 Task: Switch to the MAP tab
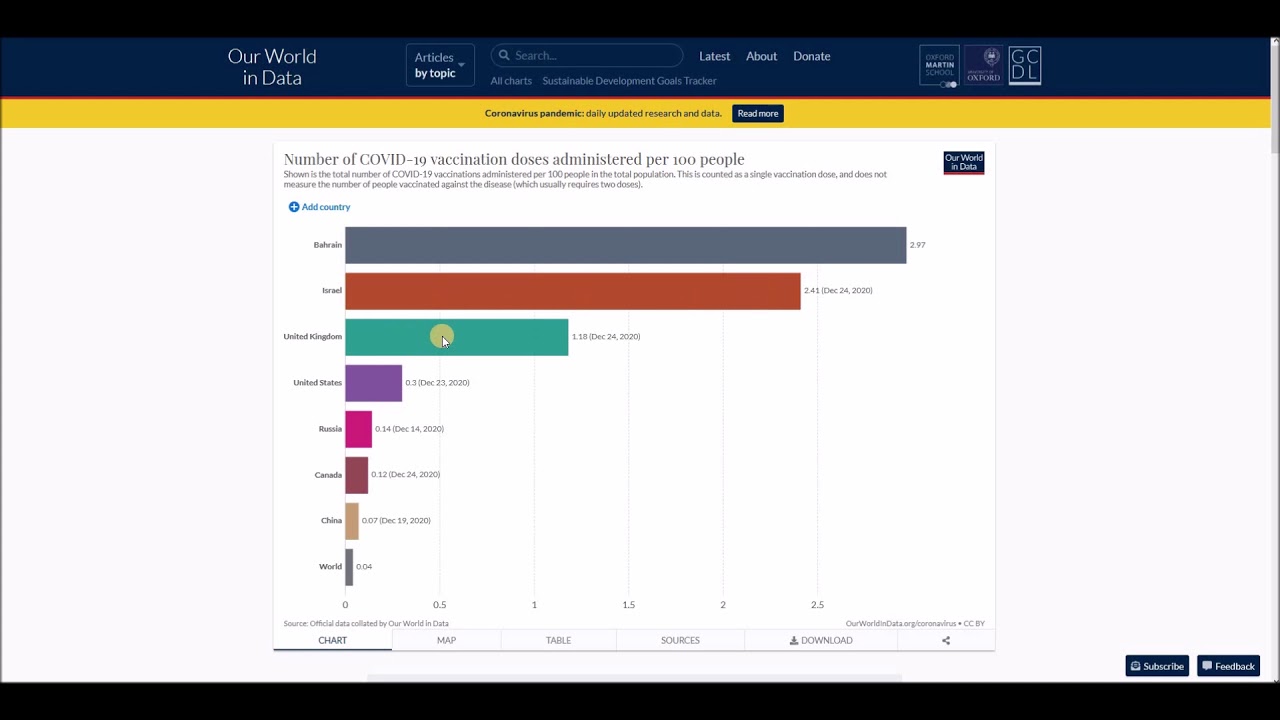click(446, 640)
